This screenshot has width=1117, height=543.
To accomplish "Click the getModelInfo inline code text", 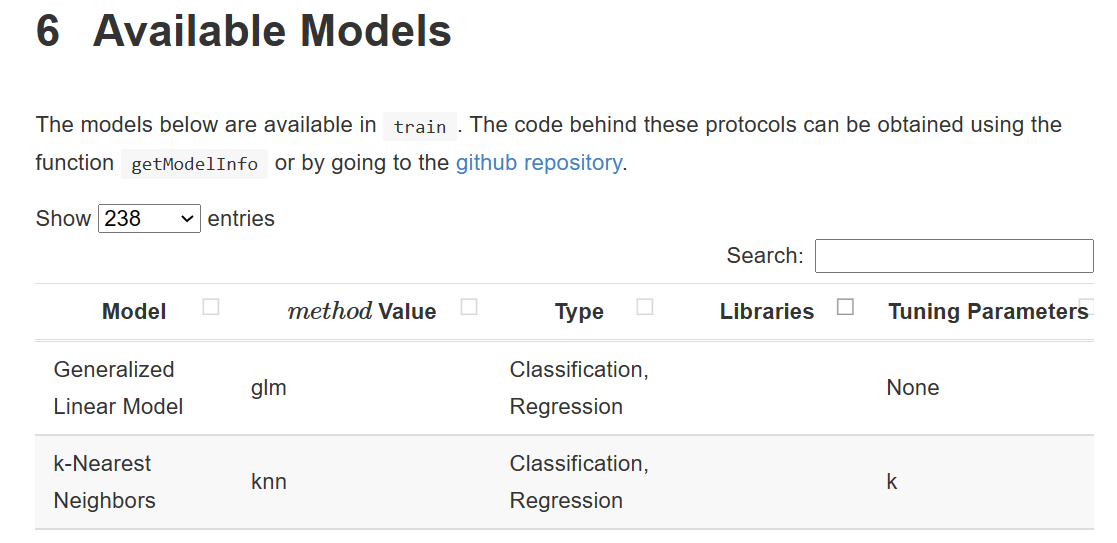I will point(194,164).
